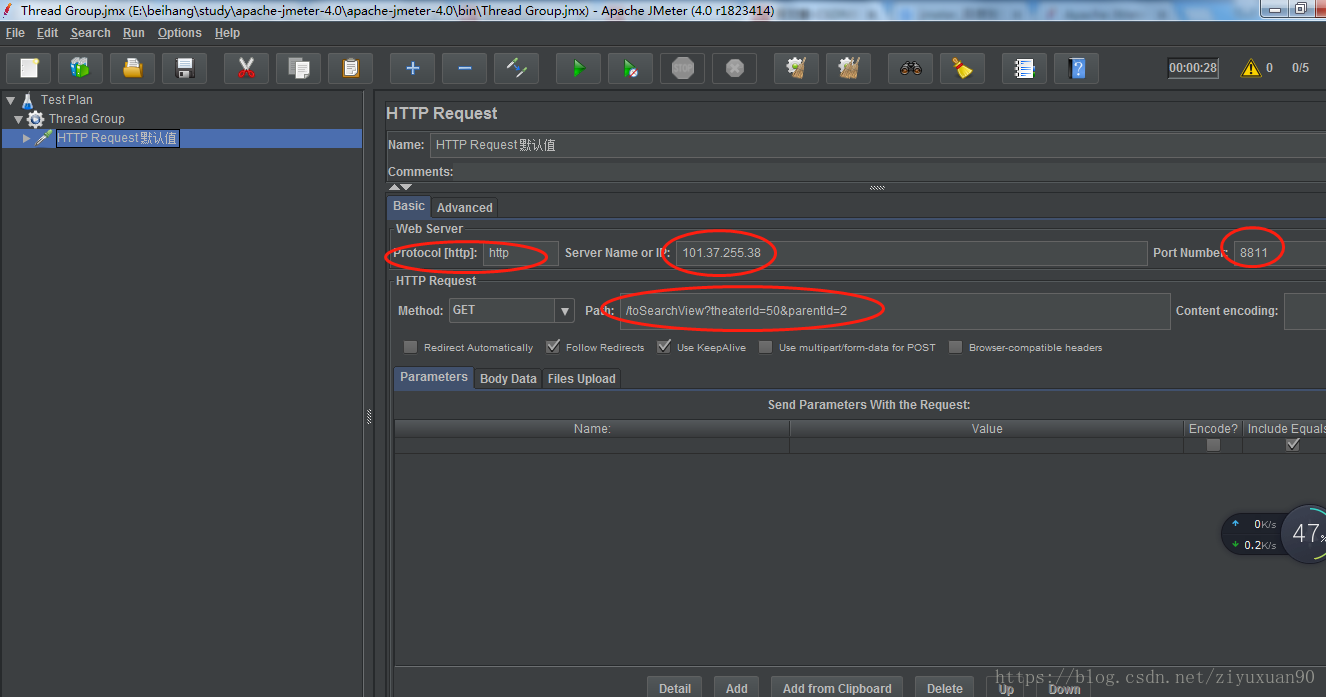Click the Protocol field containing http

pos(520,253)
